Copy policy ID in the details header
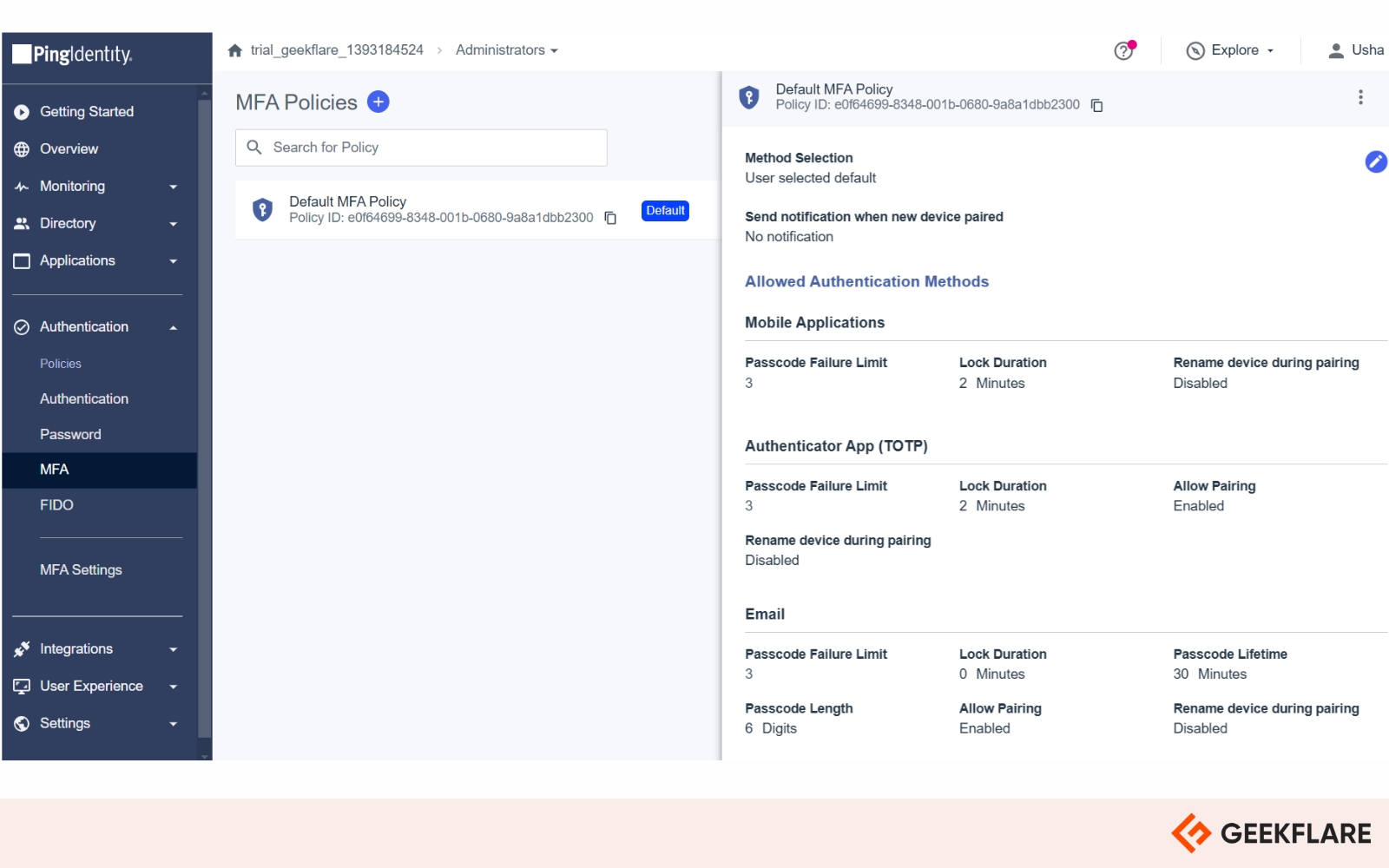Viewport: 1389px width, 868px height. point(1097,105)
